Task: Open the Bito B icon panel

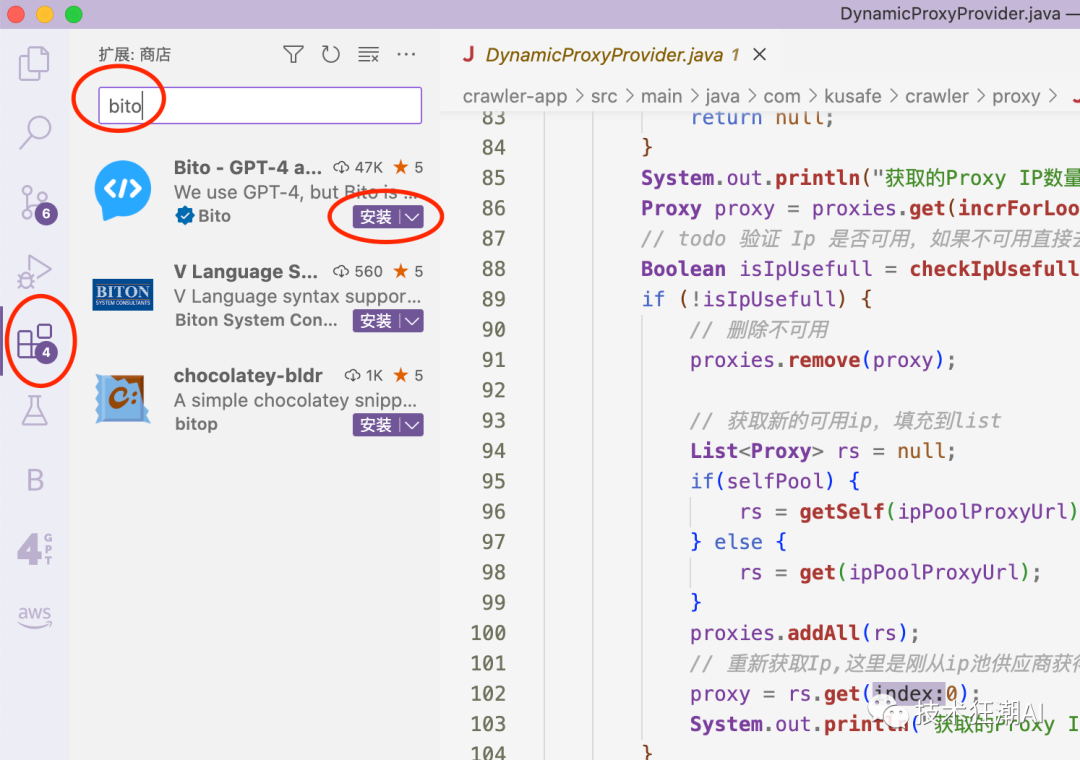Action: click(x=34, y=480)
